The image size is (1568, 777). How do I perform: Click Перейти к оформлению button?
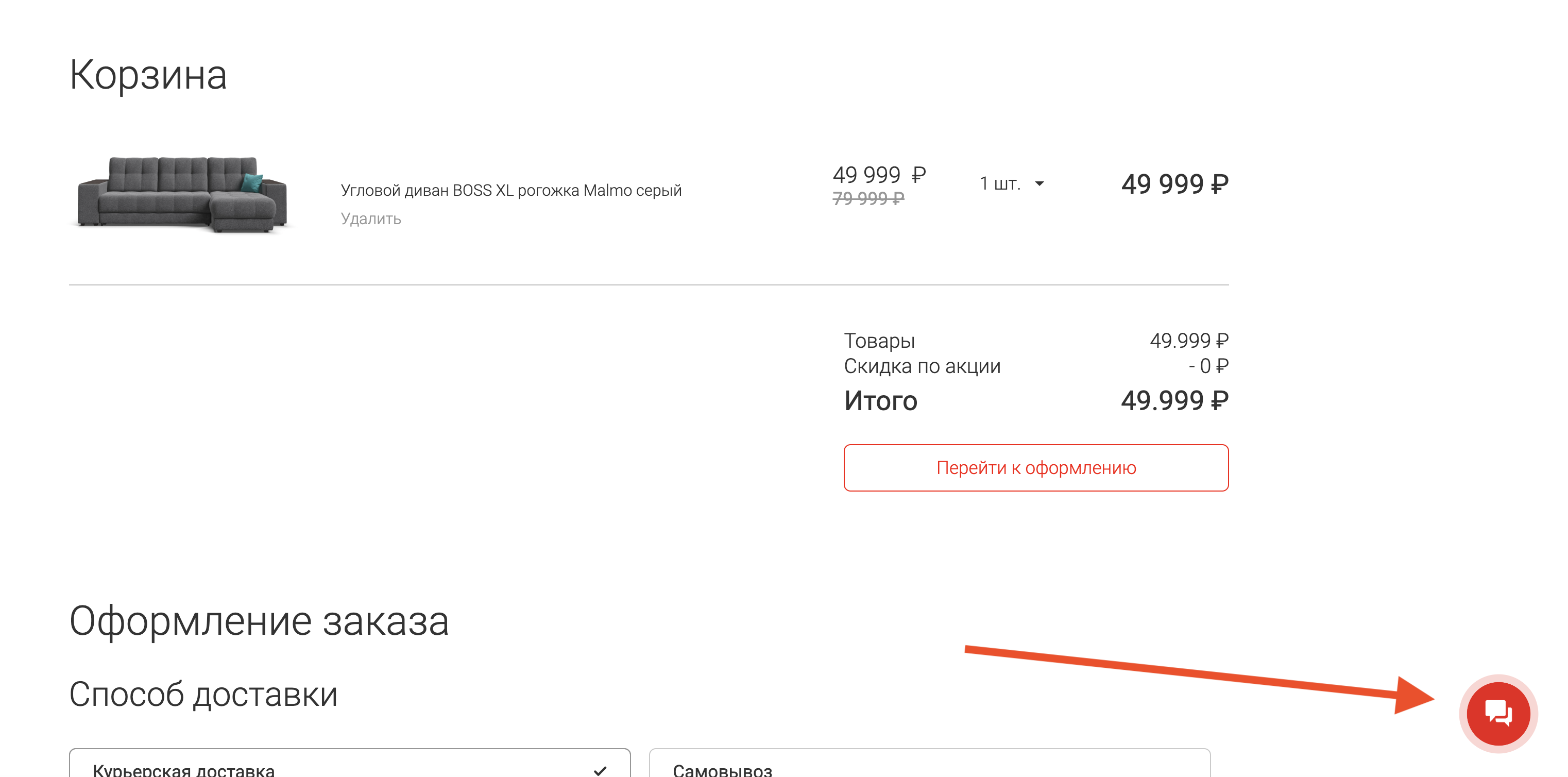tap(1036, 468)
